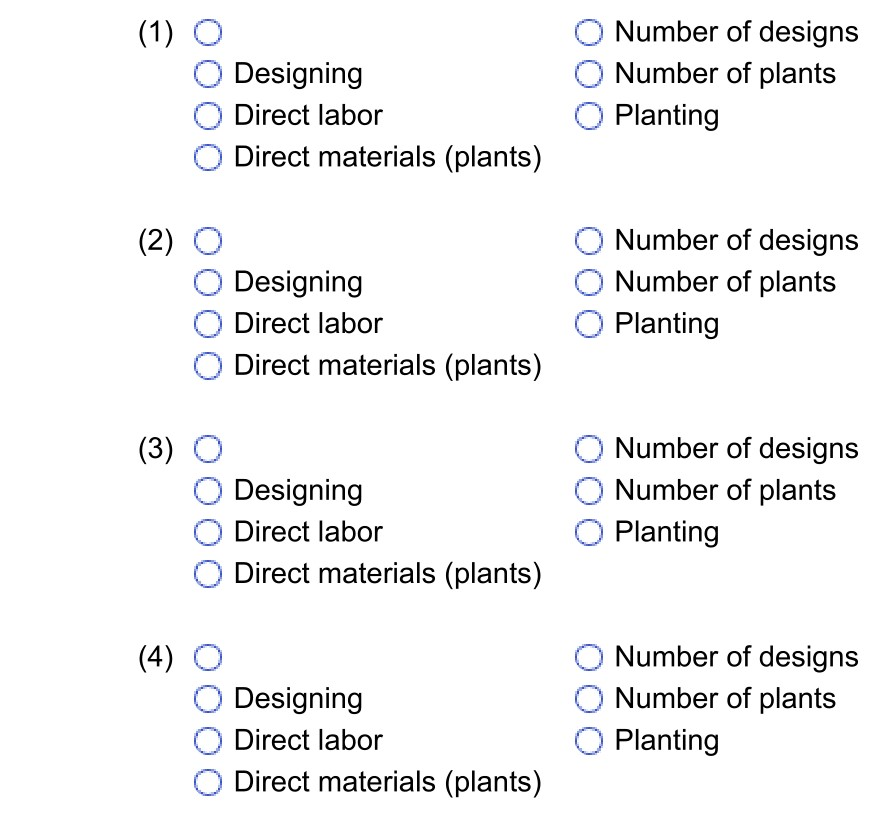This screenshot has width=885, height=826.
Task: Select Direct materials (plants) in question 1
Action: point(208,157)
